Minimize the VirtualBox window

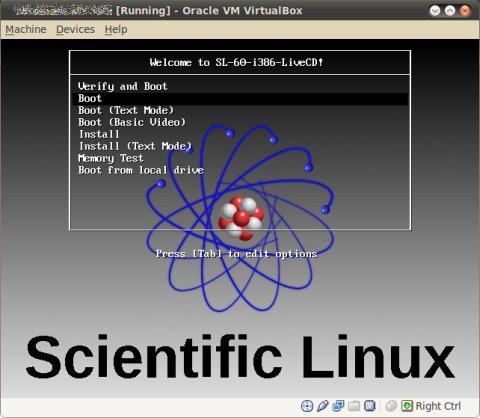pyautogui.click(x=435, y=11)
